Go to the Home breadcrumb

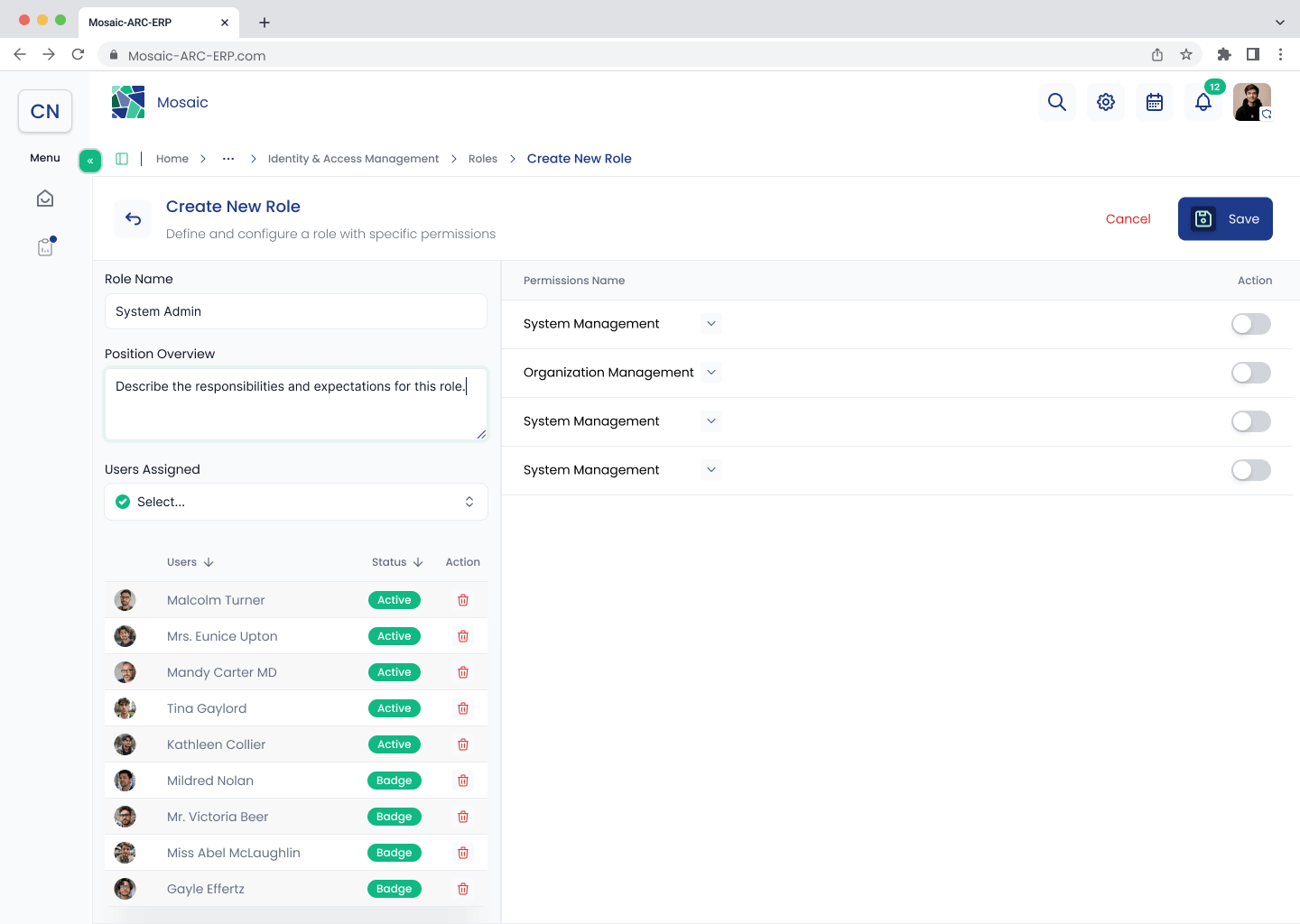tap(172, 159)
